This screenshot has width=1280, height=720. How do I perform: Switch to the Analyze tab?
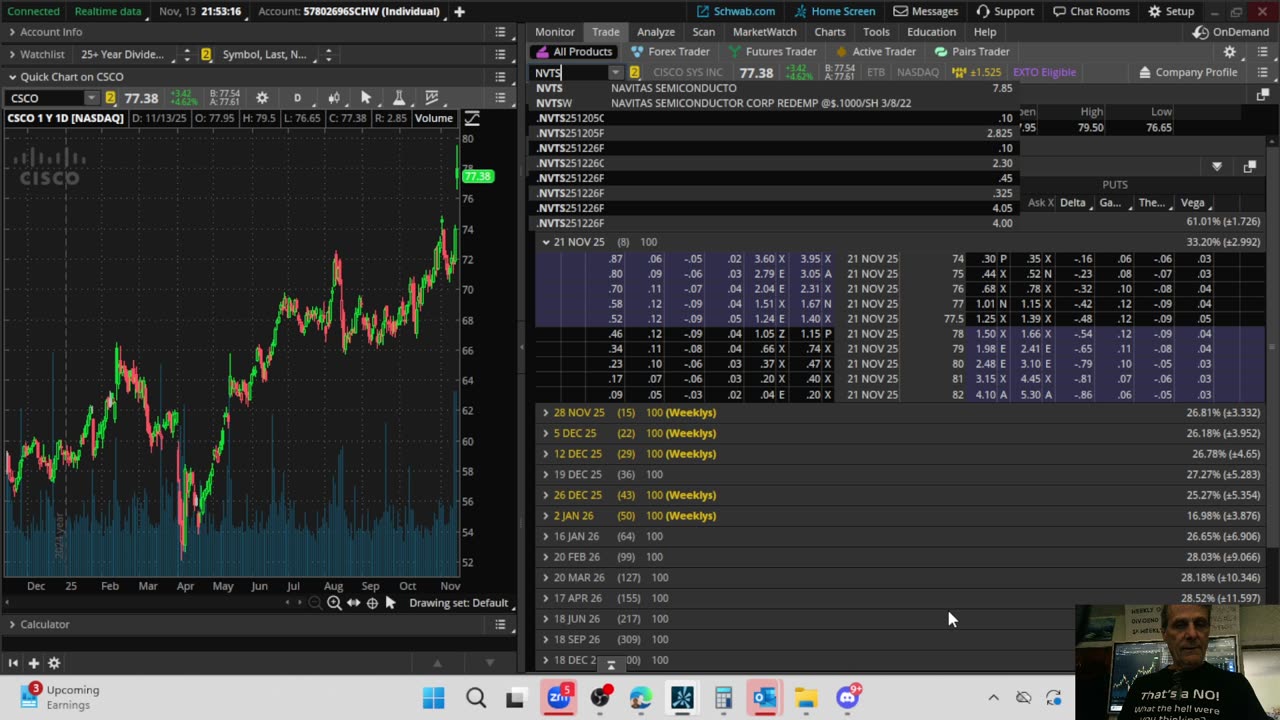tap(655, 32)
